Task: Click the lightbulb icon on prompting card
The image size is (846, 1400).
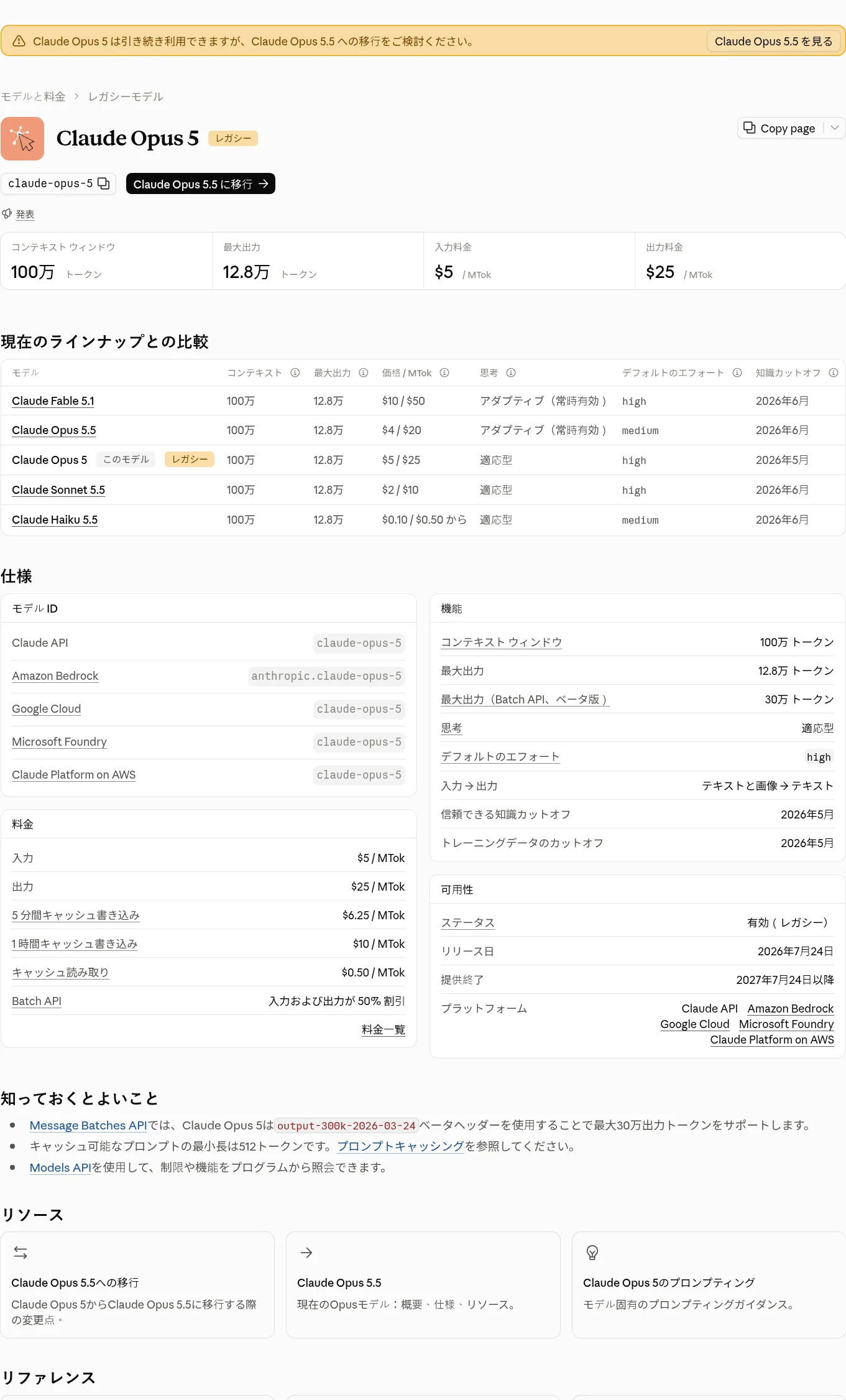Action: (592, 1252)
